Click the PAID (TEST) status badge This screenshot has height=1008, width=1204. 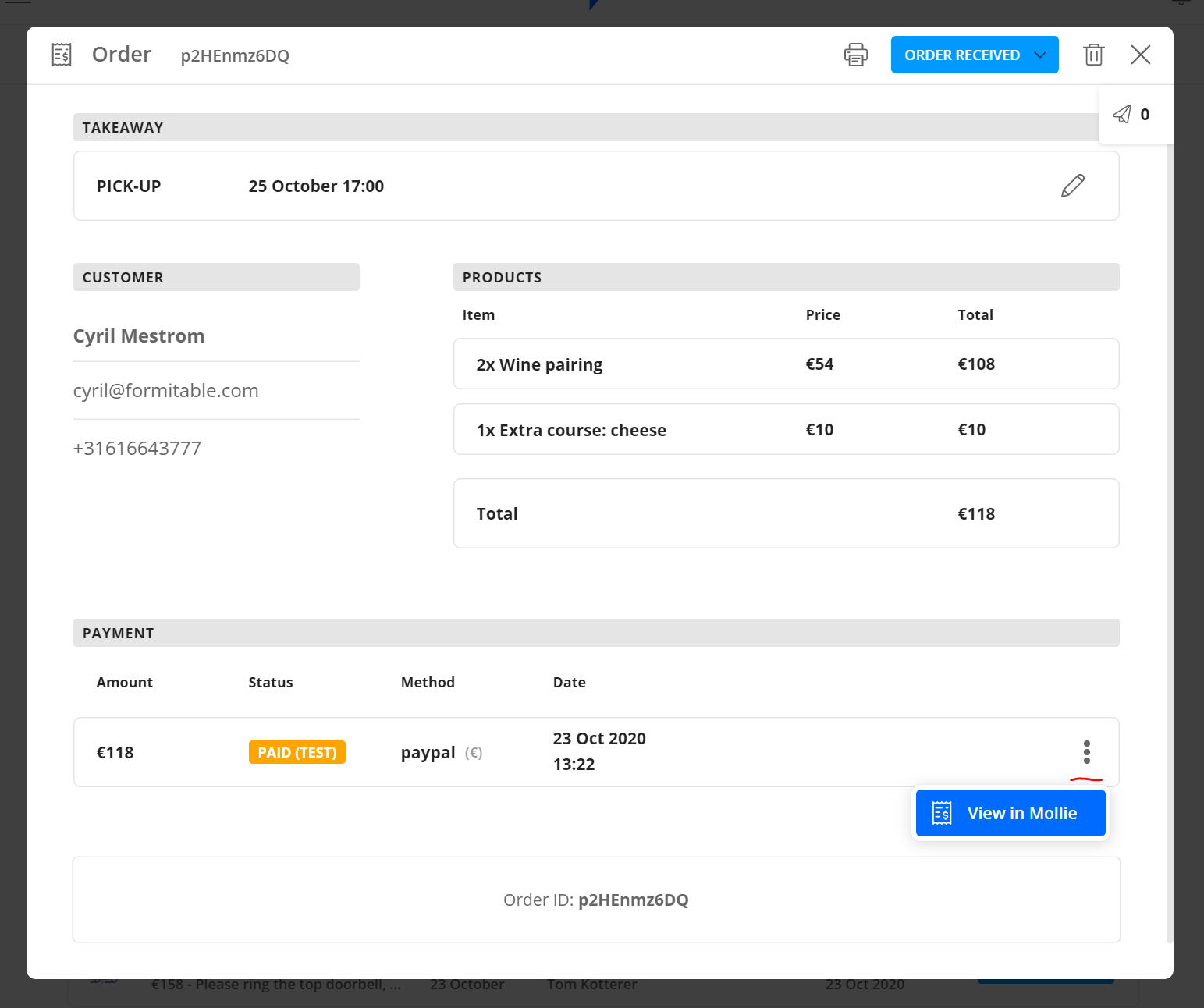click(297, 752)
